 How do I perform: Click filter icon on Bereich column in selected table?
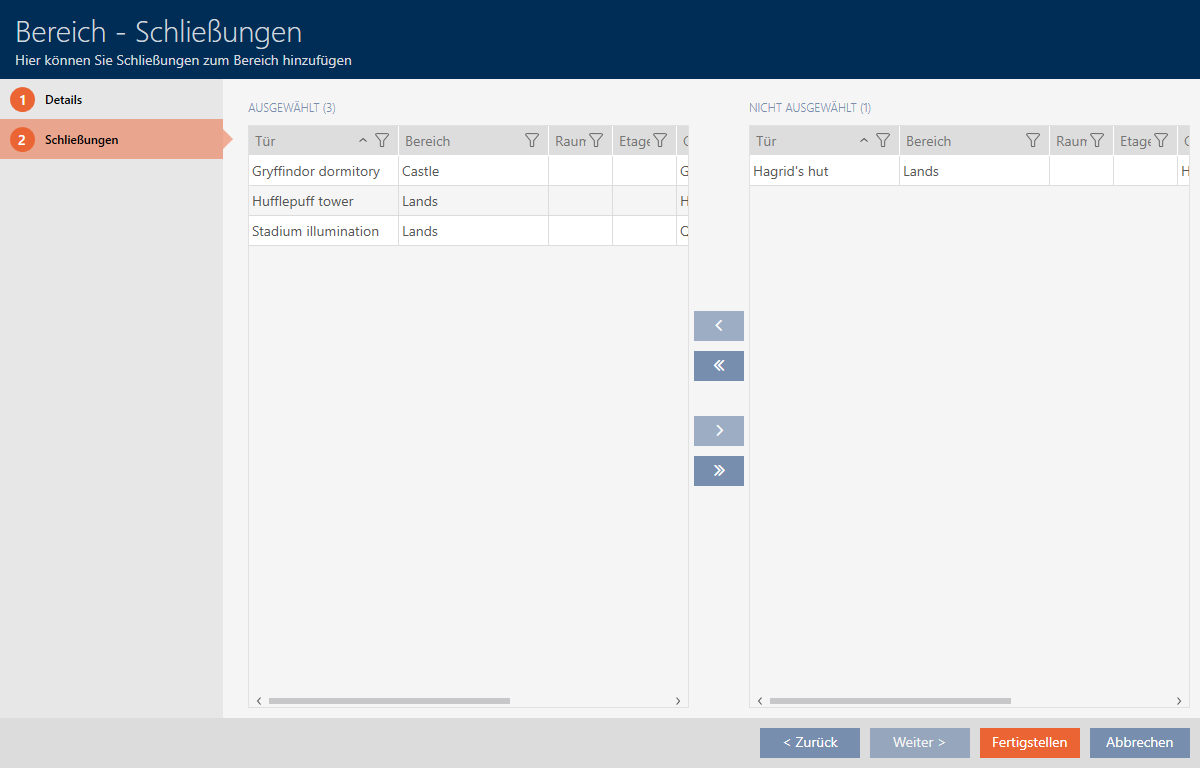point(532,141)
